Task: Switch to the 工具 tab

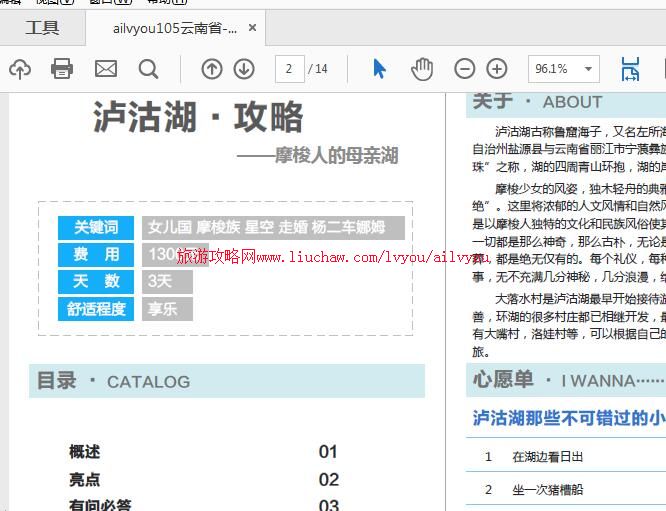Action: click(42, 28)
